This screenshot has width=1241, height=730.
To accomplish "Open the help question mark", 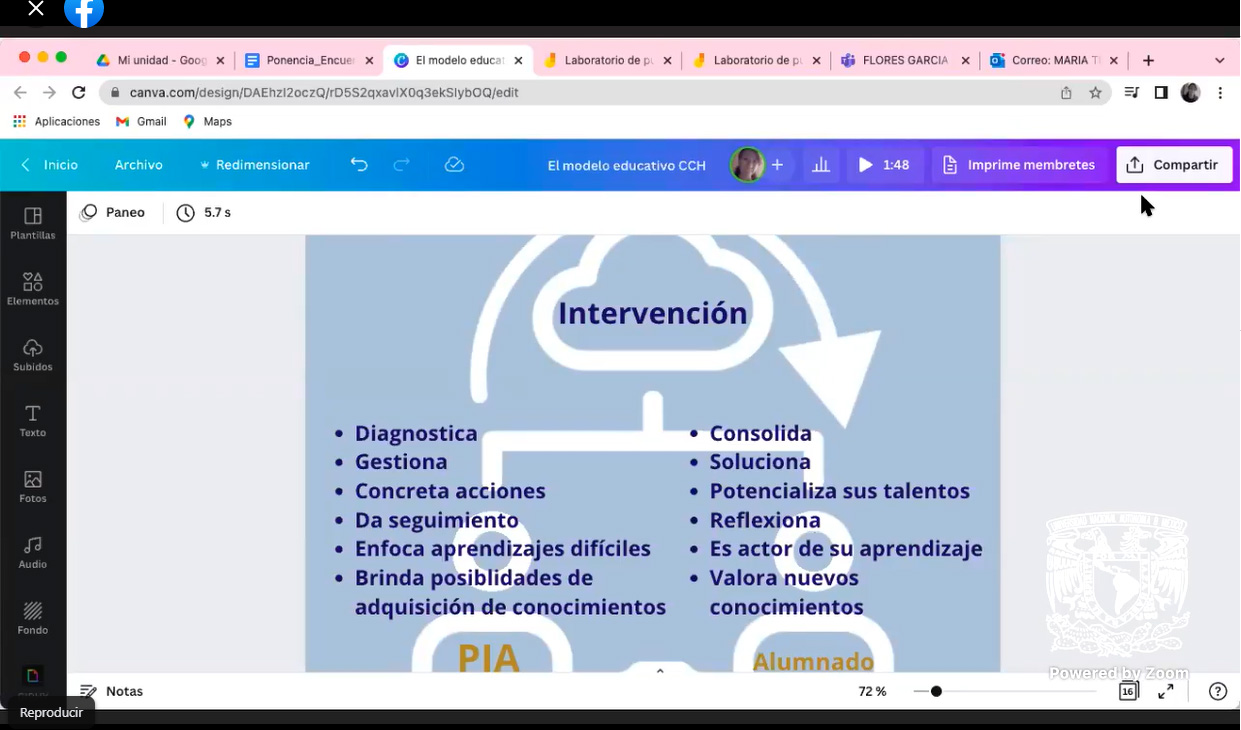I will pos(1218,691).
